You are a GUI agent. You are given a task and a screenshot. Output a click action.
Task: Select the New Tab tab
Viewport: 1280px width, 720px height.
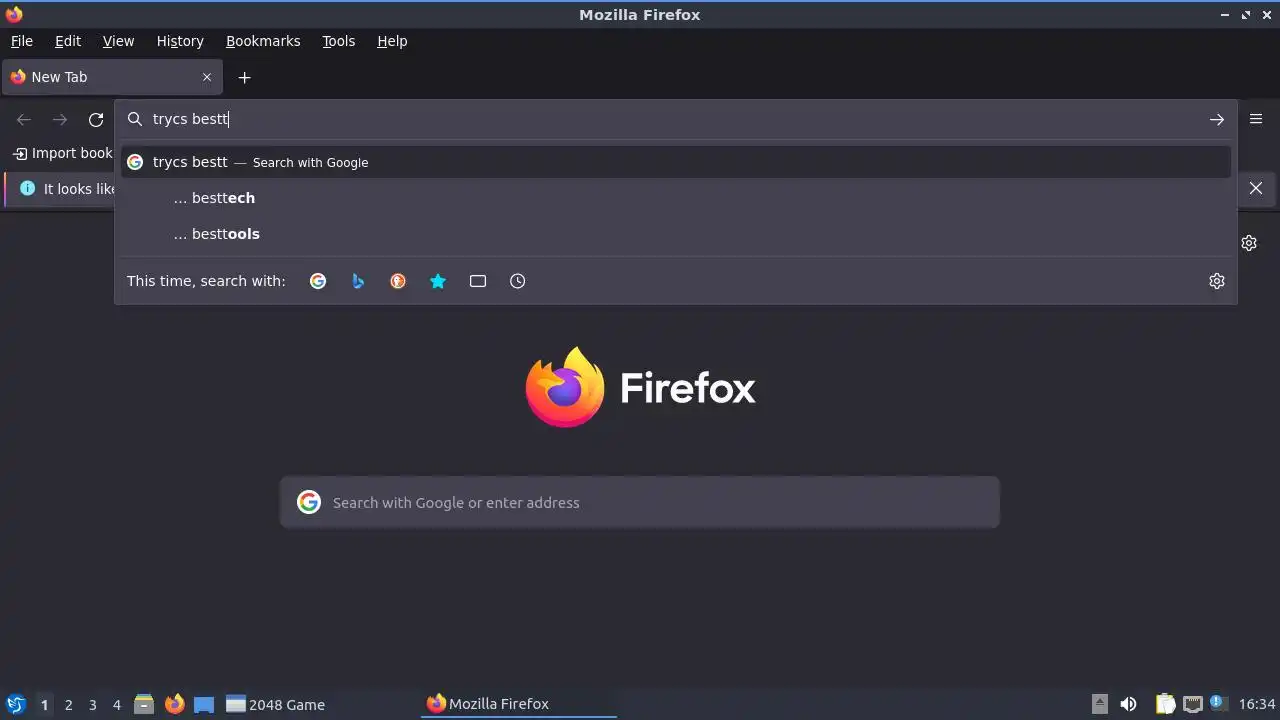click(112, 77)
